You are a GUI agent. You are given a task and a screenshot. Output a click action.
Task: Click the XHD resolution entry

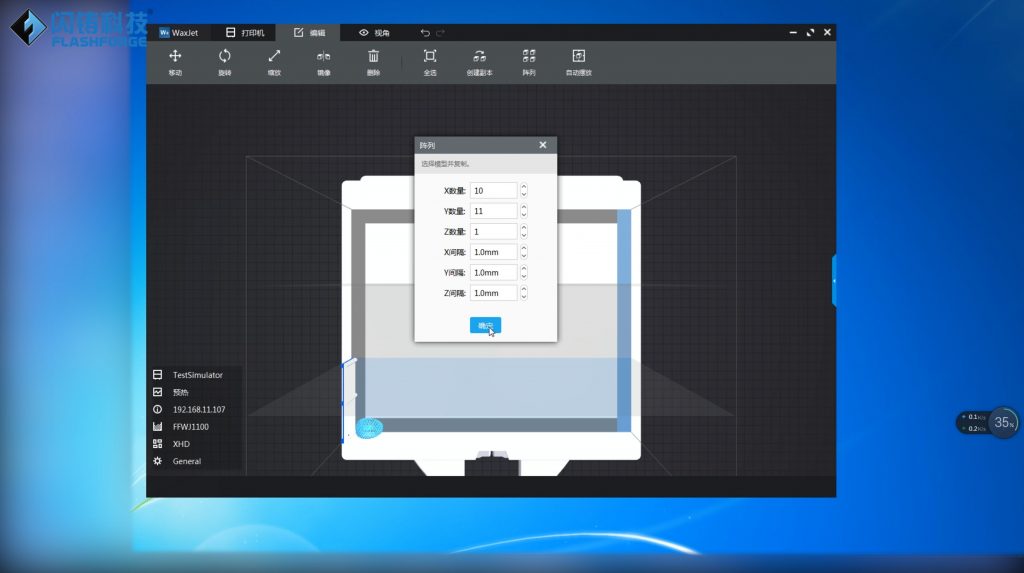[x=171, y=444]
